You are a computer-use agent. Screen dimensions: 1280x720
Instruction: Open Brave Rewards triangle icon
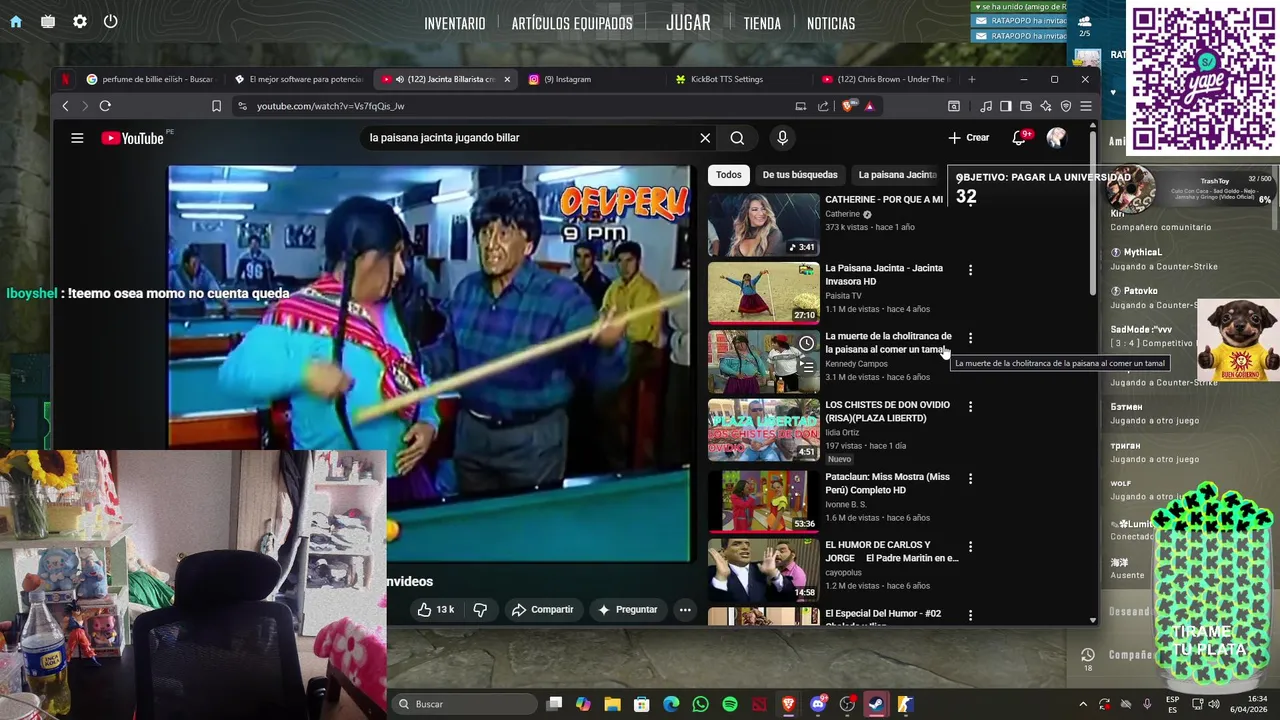click(869, 106)
